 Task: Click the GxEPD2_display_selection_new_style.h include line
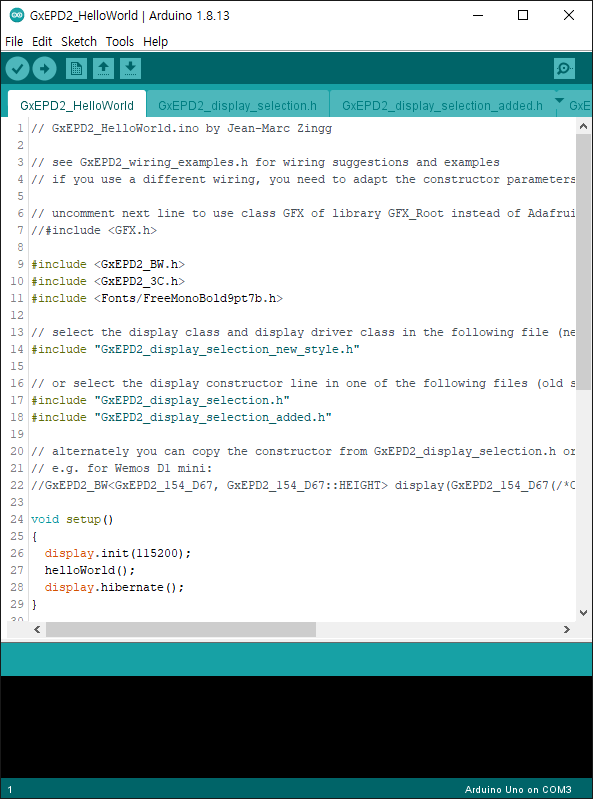[x=196, y=349]
